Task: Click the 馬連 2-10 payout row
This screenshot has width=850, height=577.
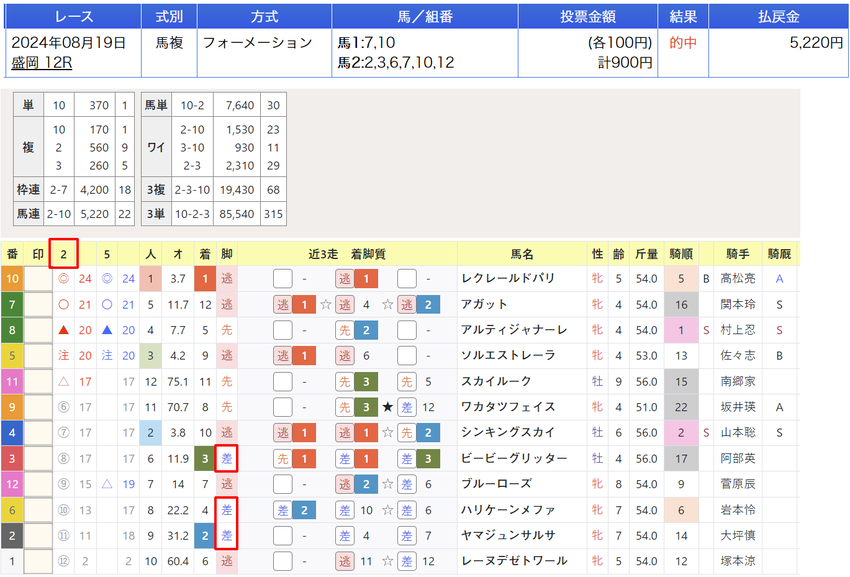Action: pyautogui.click(x=73, y=214)
